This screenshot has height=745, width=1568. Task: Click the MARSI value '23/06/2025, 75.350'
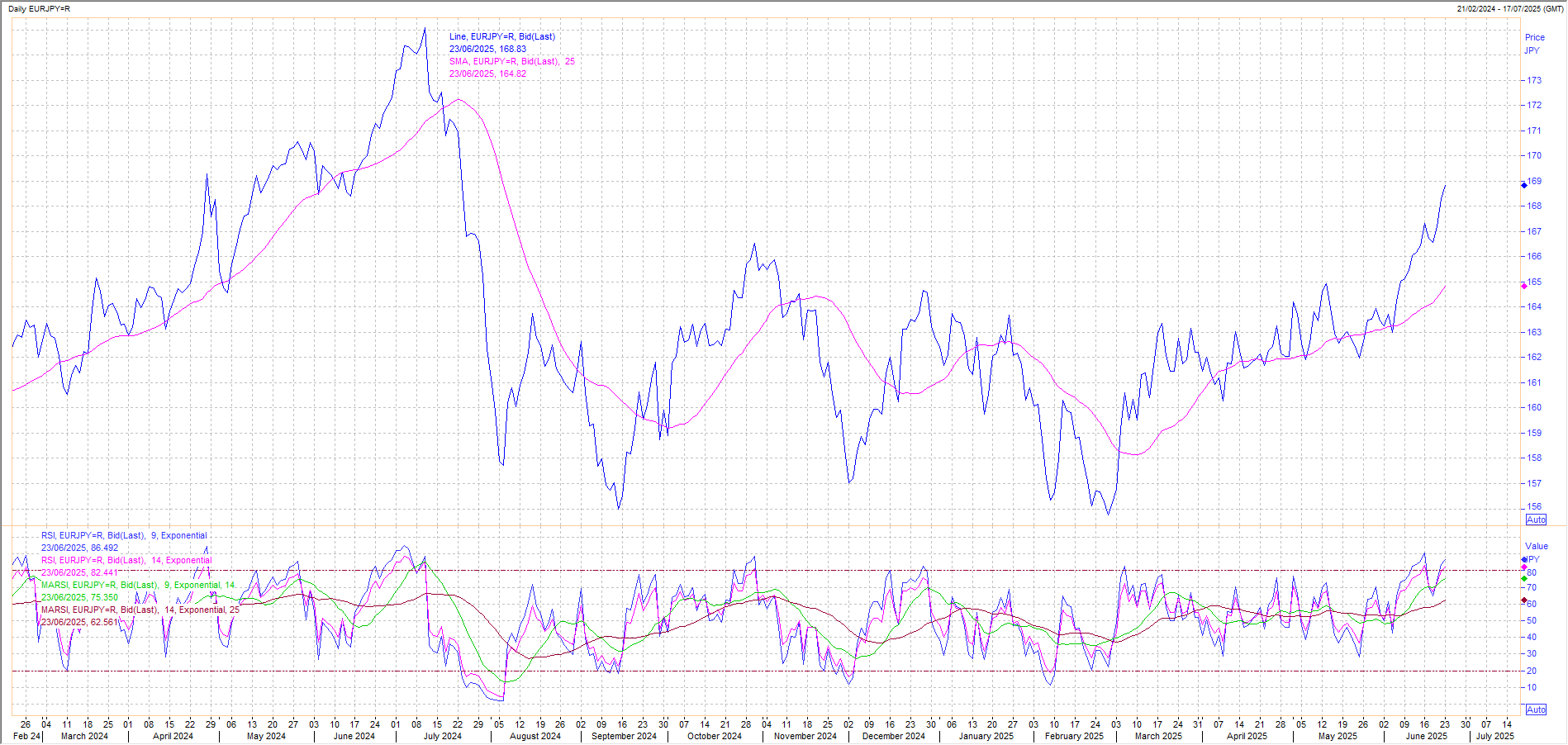79,597
